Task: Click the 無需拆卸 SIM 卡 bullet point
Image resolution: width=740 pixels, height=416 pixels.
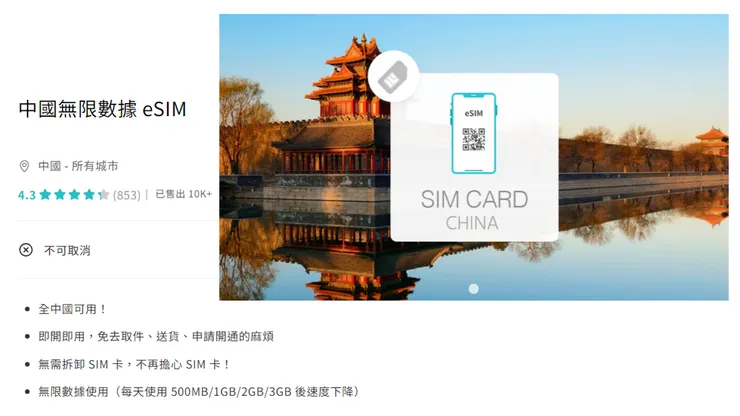Action: (x=134, y=365)
